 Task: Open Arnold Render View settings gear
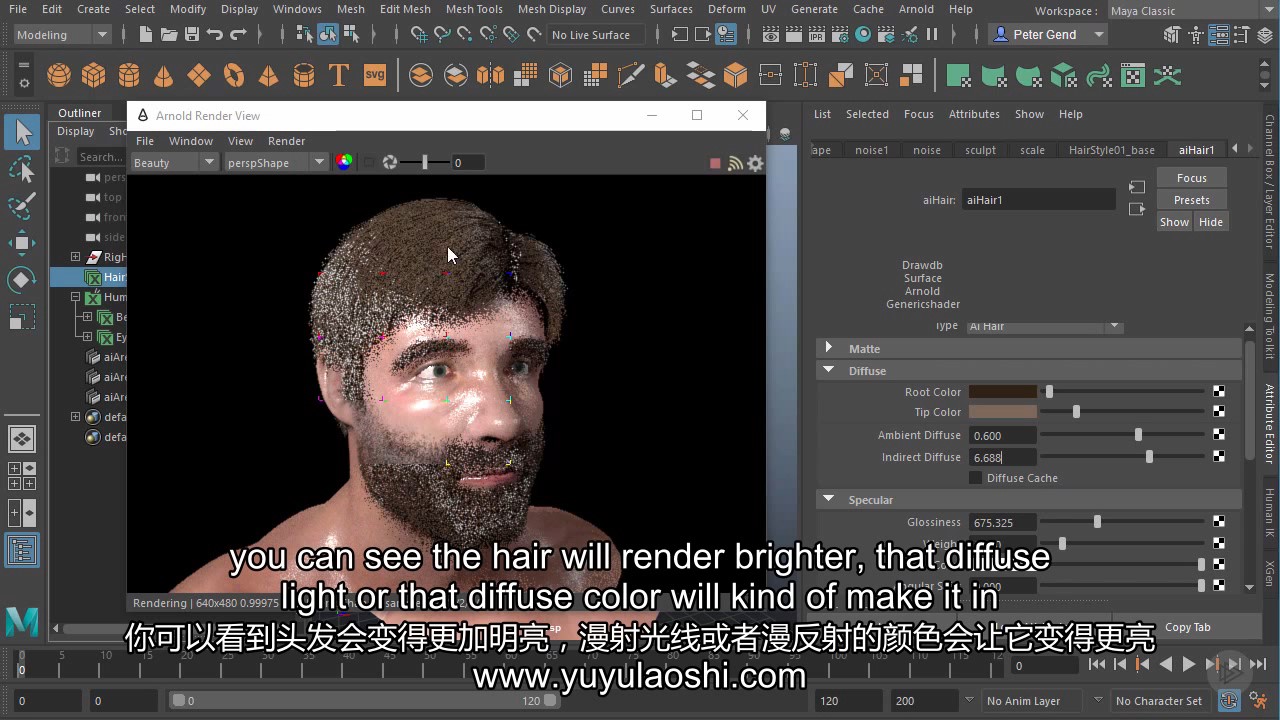coord(756,163)
